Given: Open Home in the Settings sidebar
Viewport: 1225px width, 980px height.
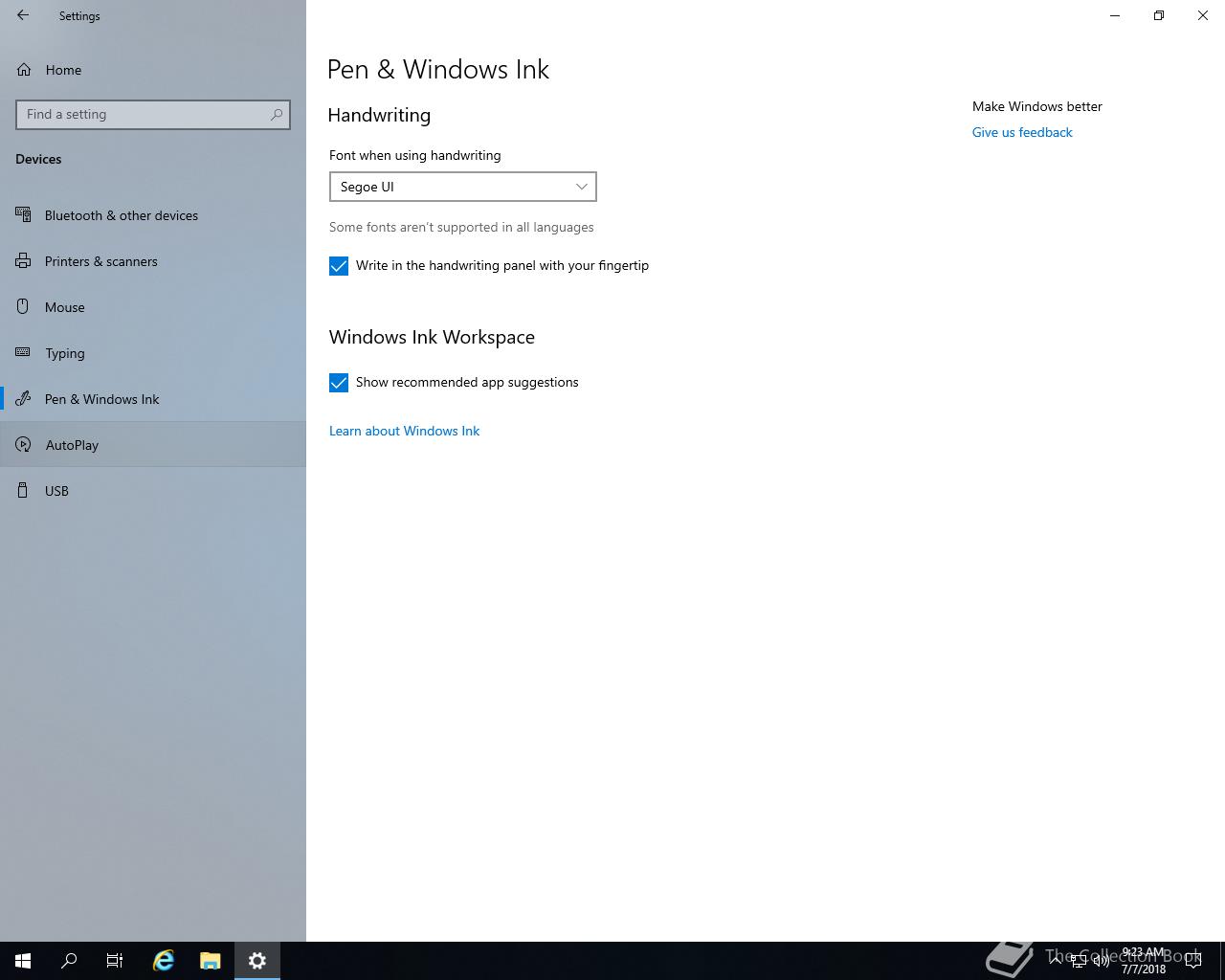Looking at the screenshot, I should (153, 70).
